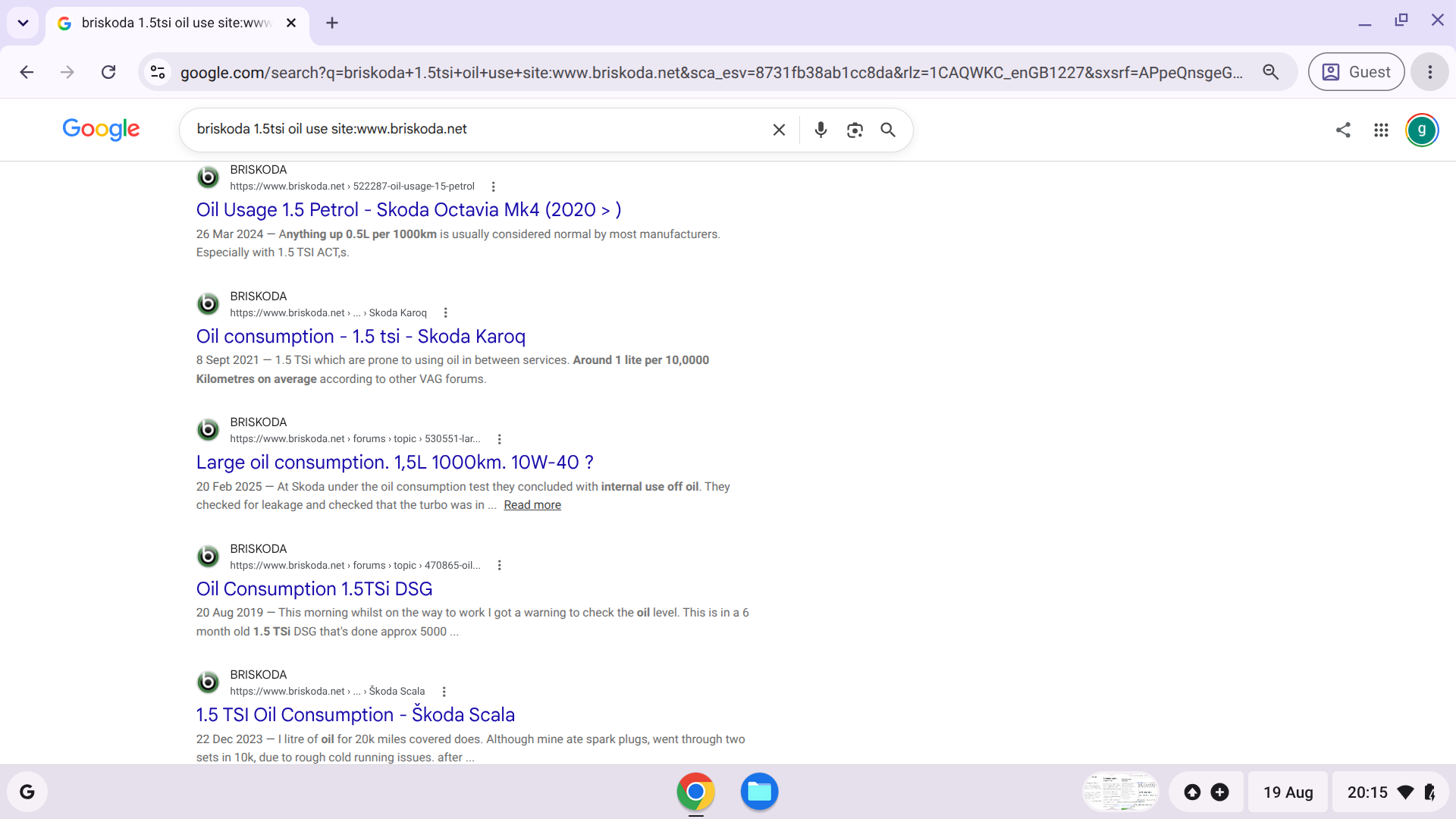
Task: Open the Google account avatar
Action: (x=1422, y=130)
